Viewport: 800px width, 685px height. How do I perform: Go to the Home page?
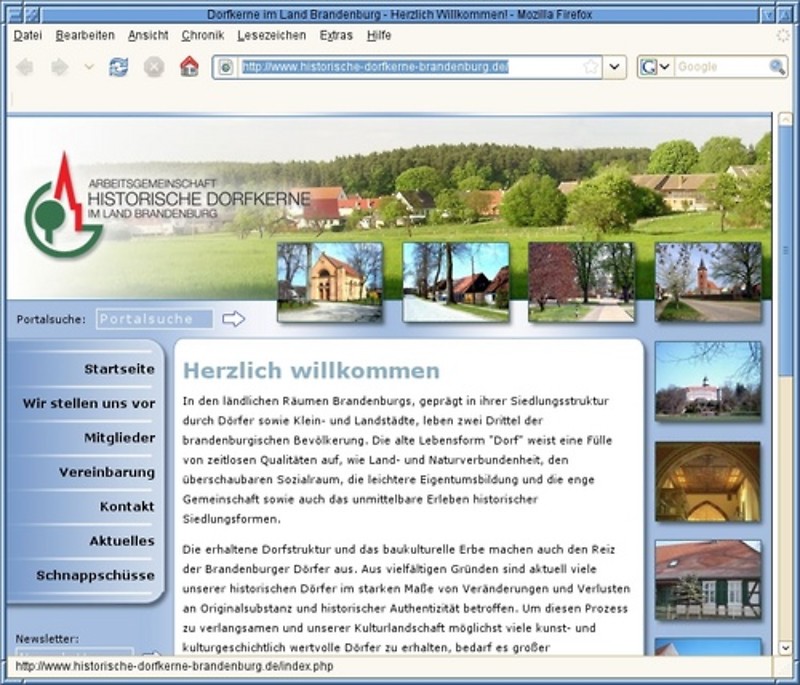[189, 66]
